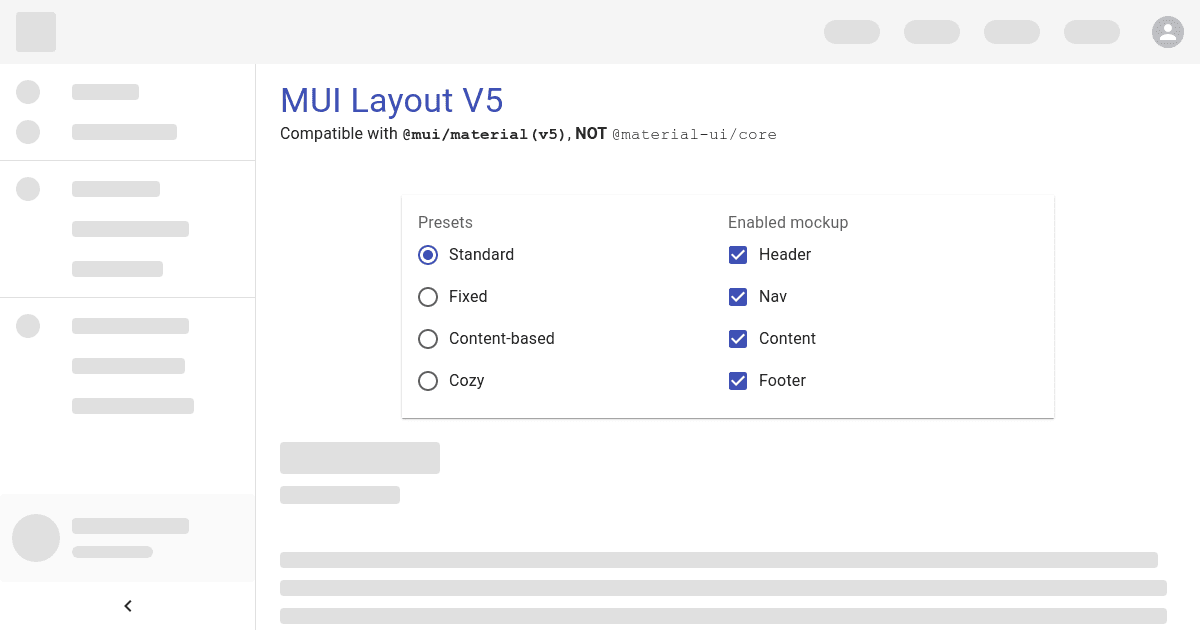
Task: Uncheck the Header mockup checkbox
Action: pos(738,255)
